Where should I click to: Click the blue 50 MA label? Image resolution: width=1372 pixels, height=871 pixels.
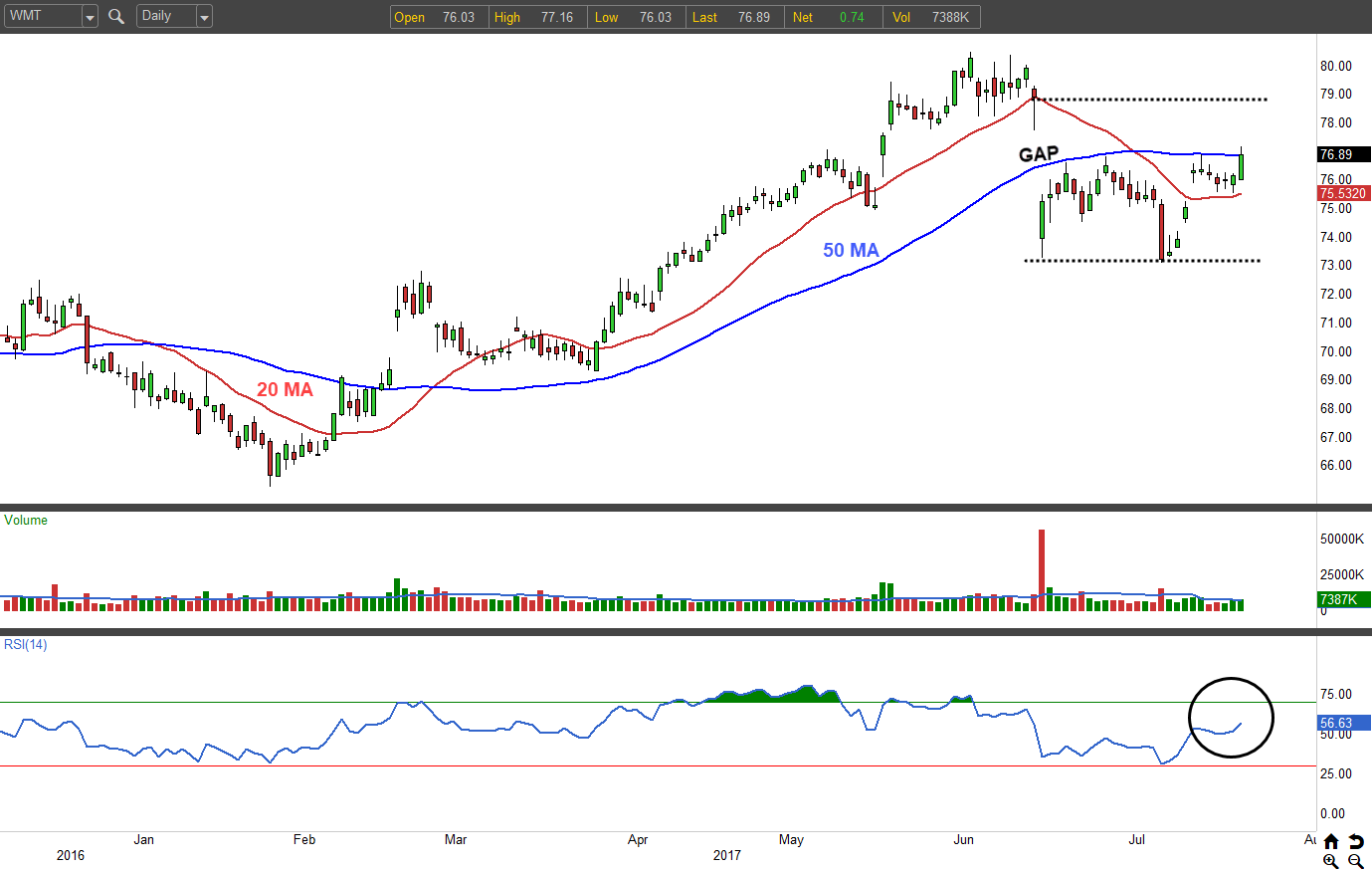851,251
